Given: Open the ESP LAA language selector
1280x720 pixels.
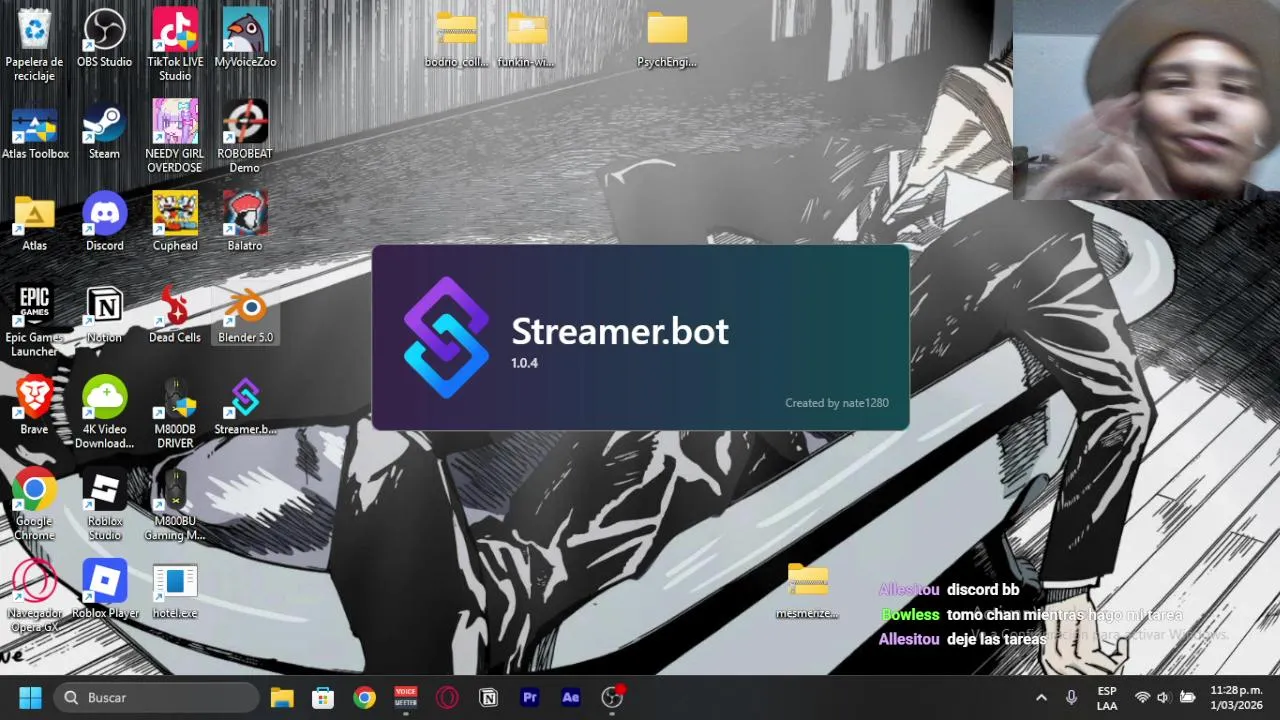Looking at the screenshot, I should [x=1107, y=698].
